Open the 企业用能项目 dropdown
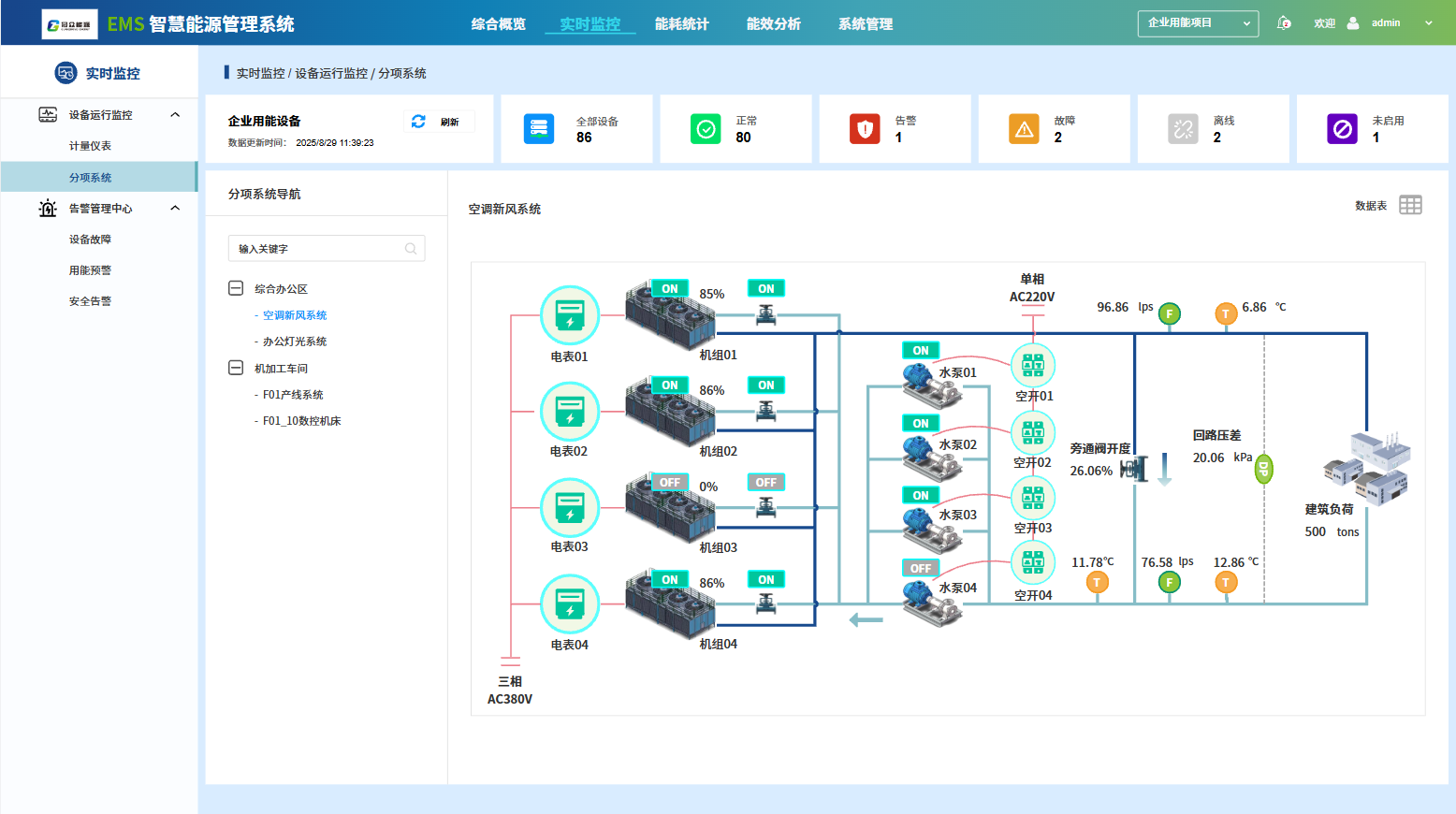 pos(1198,23)
